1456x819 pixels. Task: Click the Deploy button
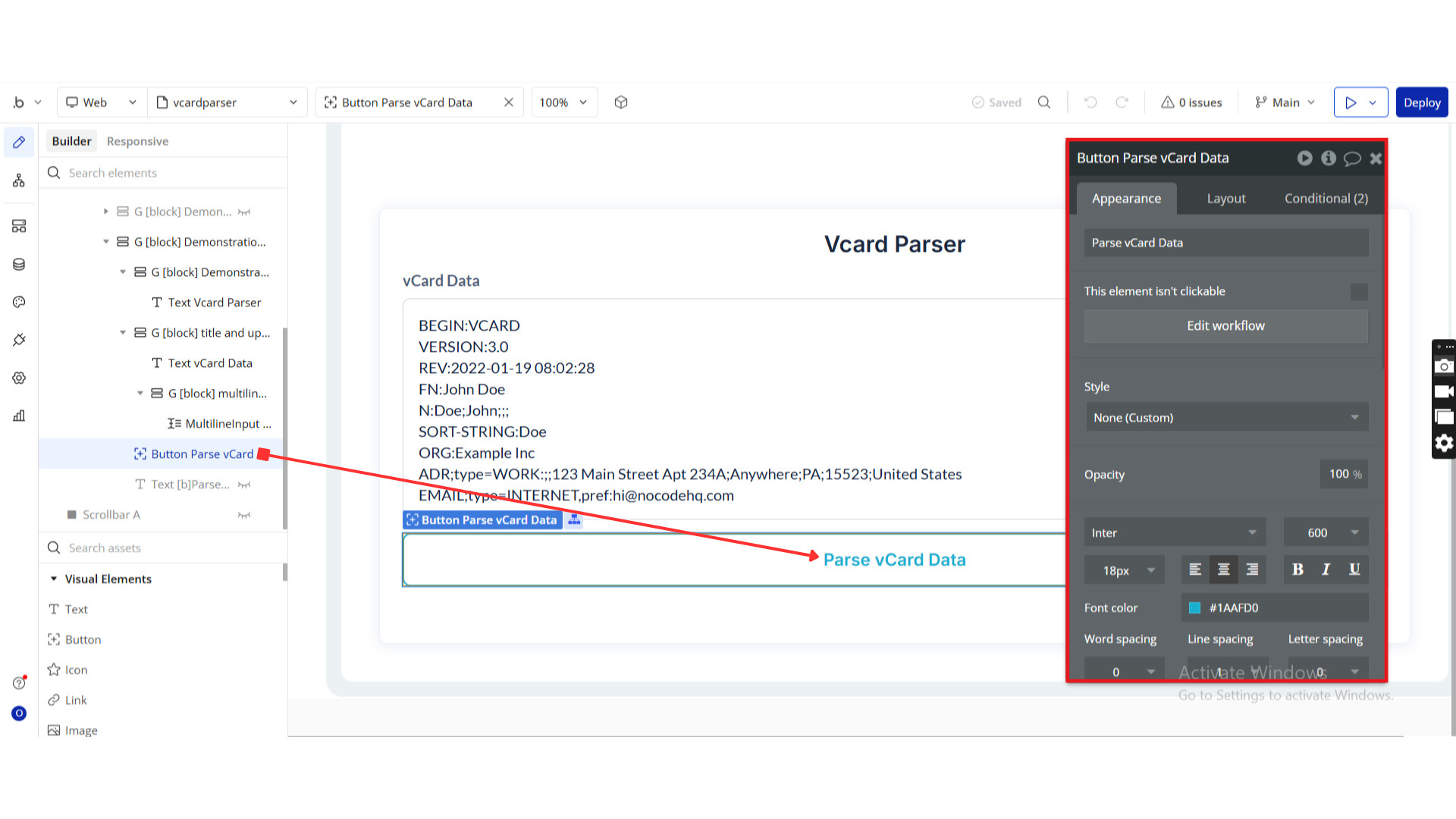pyautogui.click(x=1421, y=102)
